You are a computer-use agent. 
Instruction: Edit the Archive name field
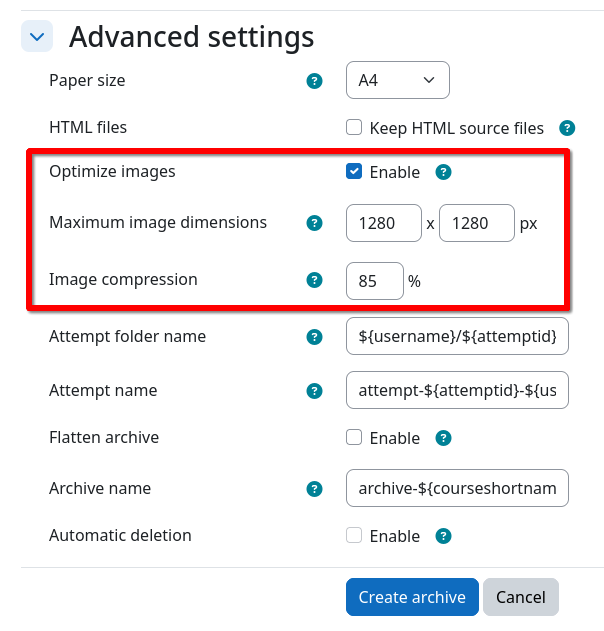point(457,488)
